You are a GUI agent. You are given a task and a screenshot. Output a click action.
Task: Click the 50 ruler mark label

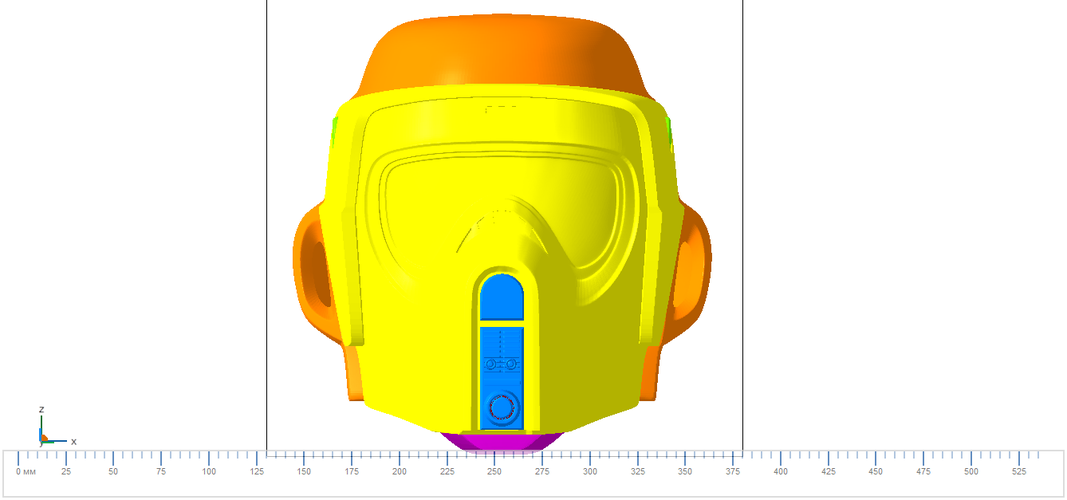pyautogui.click(x=113, y=472)
